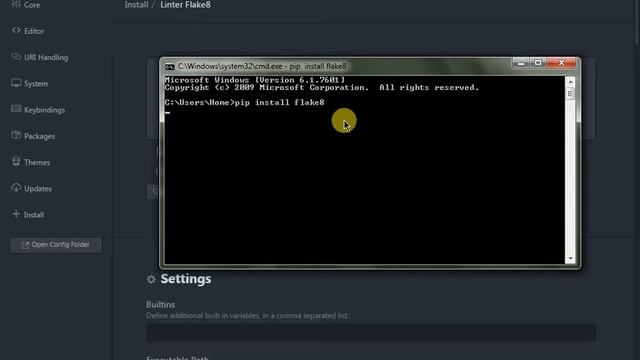The width and height of the screenshot is (640, 360).
Task: Click the Core sliders icon
Action: pyautogui.click(x=16, y=4)
